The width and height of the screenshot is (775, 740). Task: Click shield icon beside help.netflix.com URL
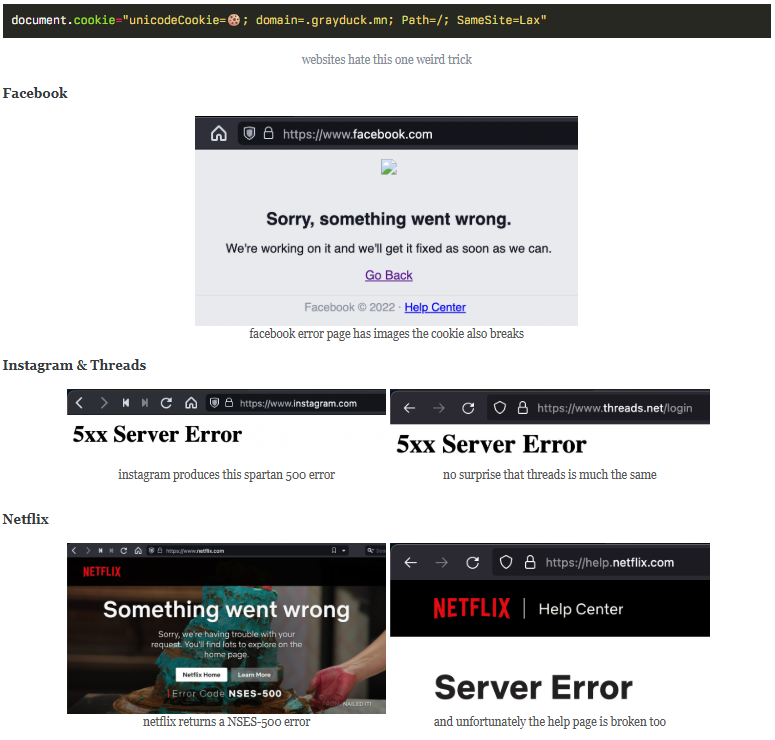click(506, 562)
